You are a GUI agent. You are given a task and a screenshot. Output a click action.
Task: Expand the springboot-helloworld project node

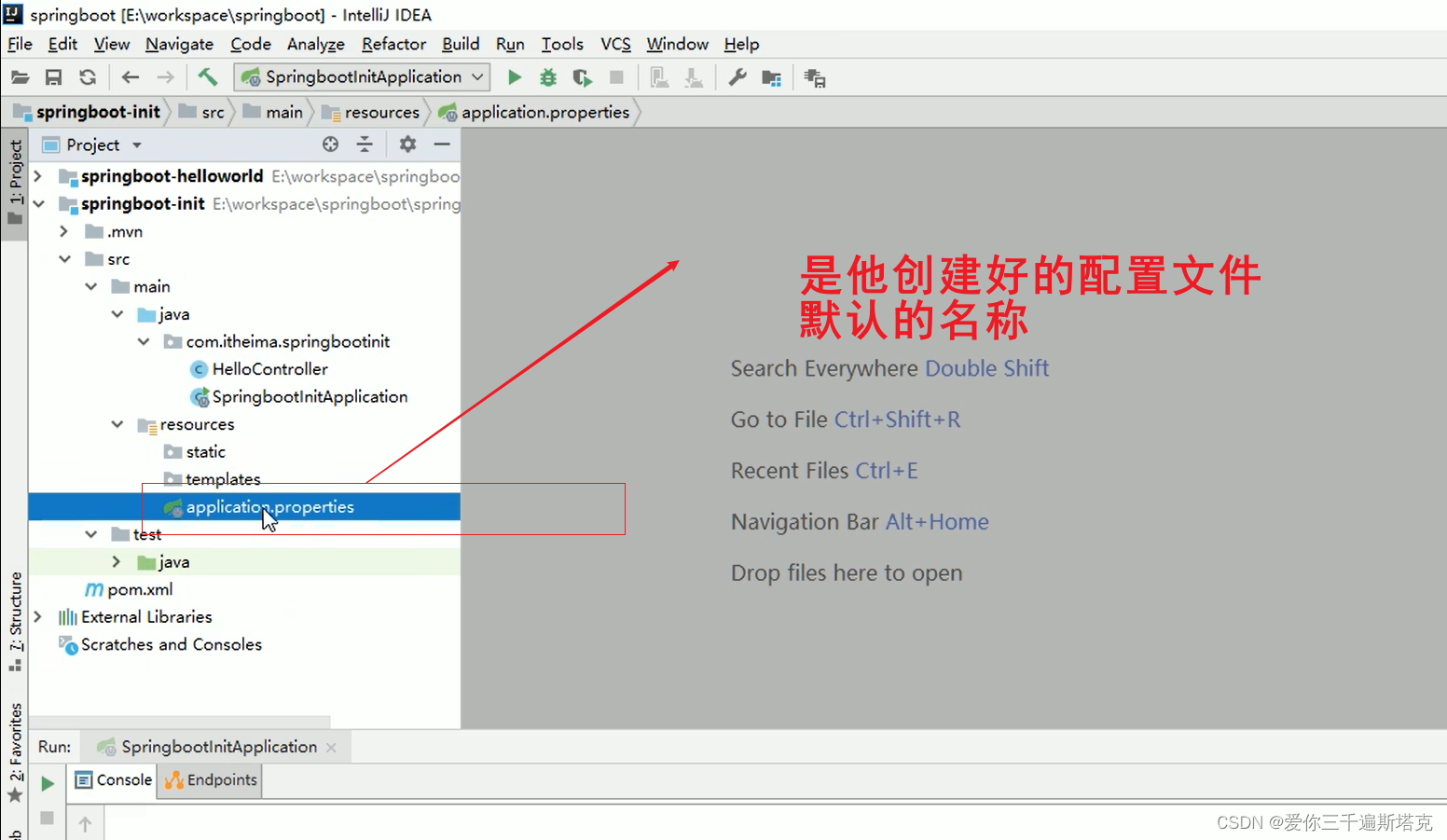(x=37, y=176)
